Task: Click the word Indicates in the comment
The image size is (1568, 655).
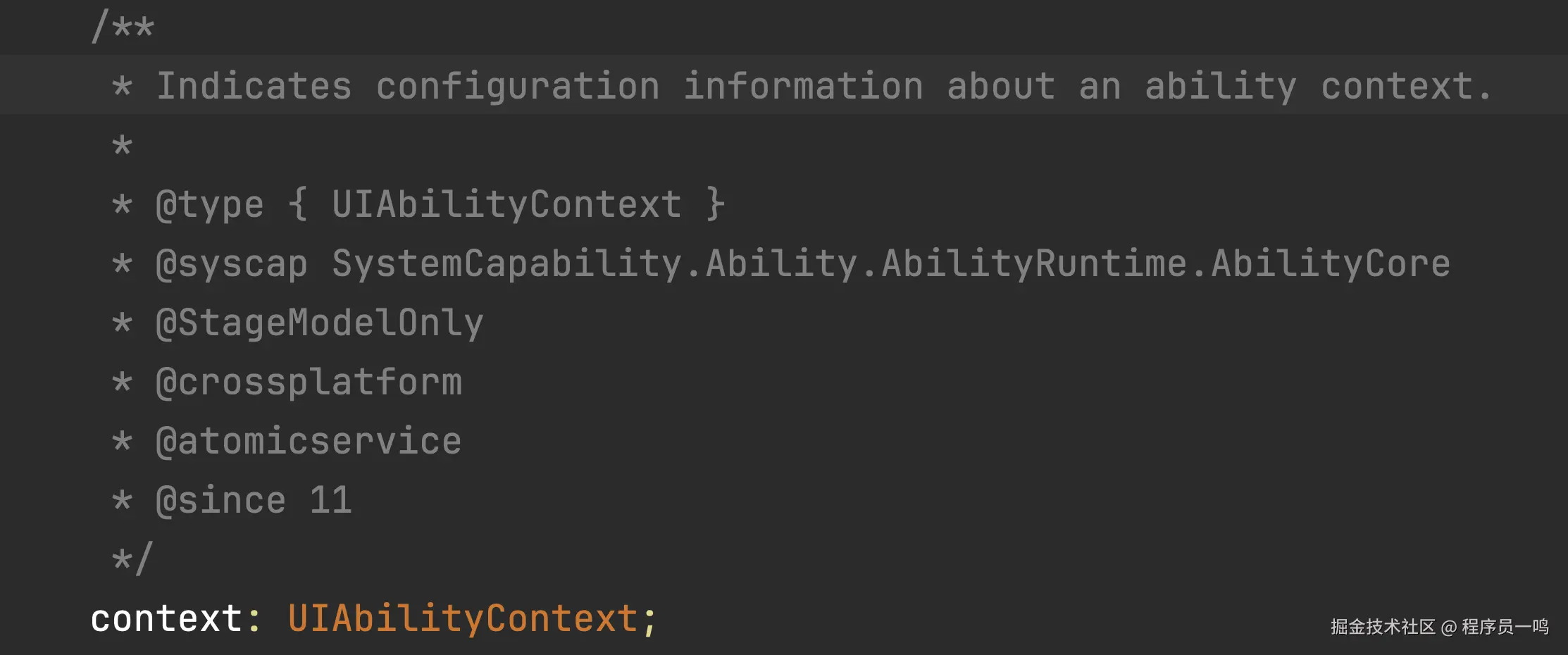Action: click(254, 87)
